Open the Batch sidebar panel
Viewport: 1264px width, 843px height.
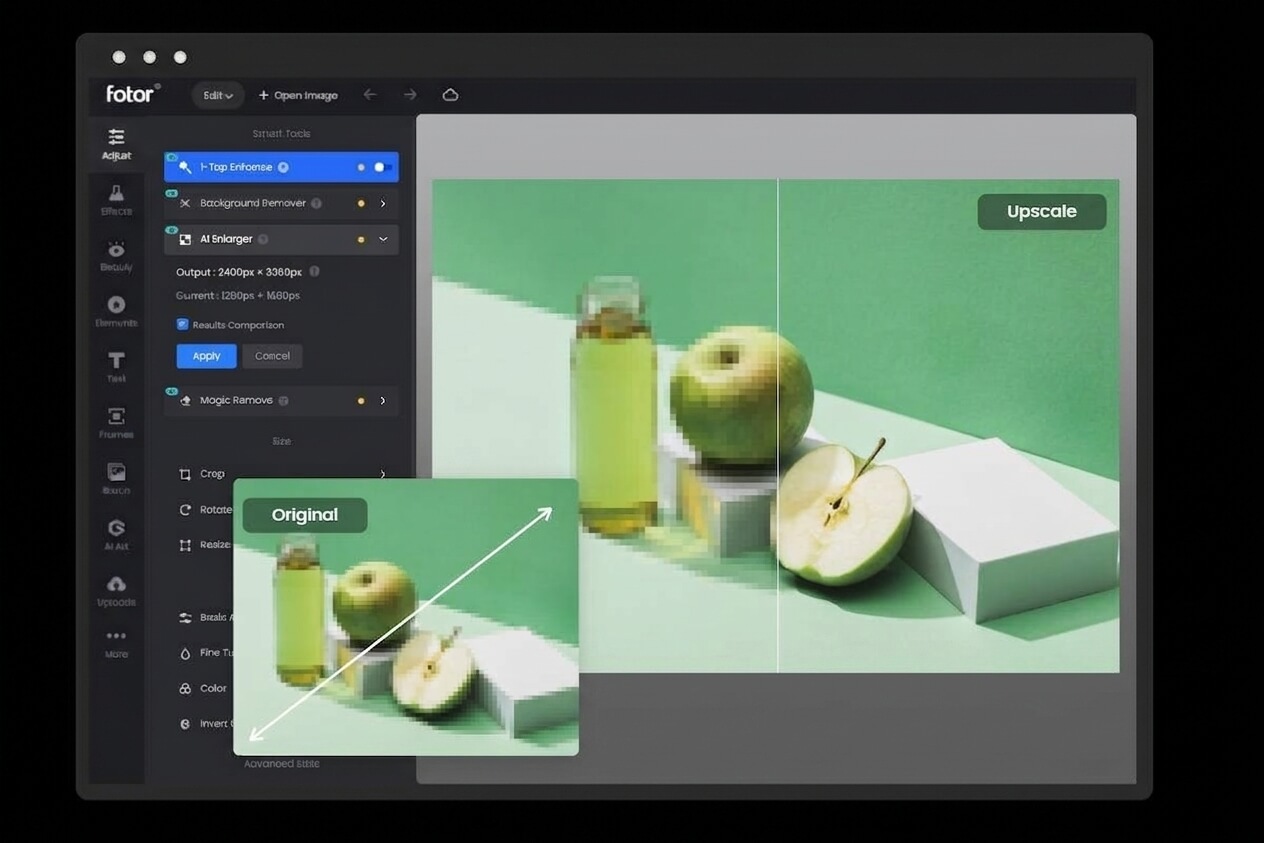(116, 479)
